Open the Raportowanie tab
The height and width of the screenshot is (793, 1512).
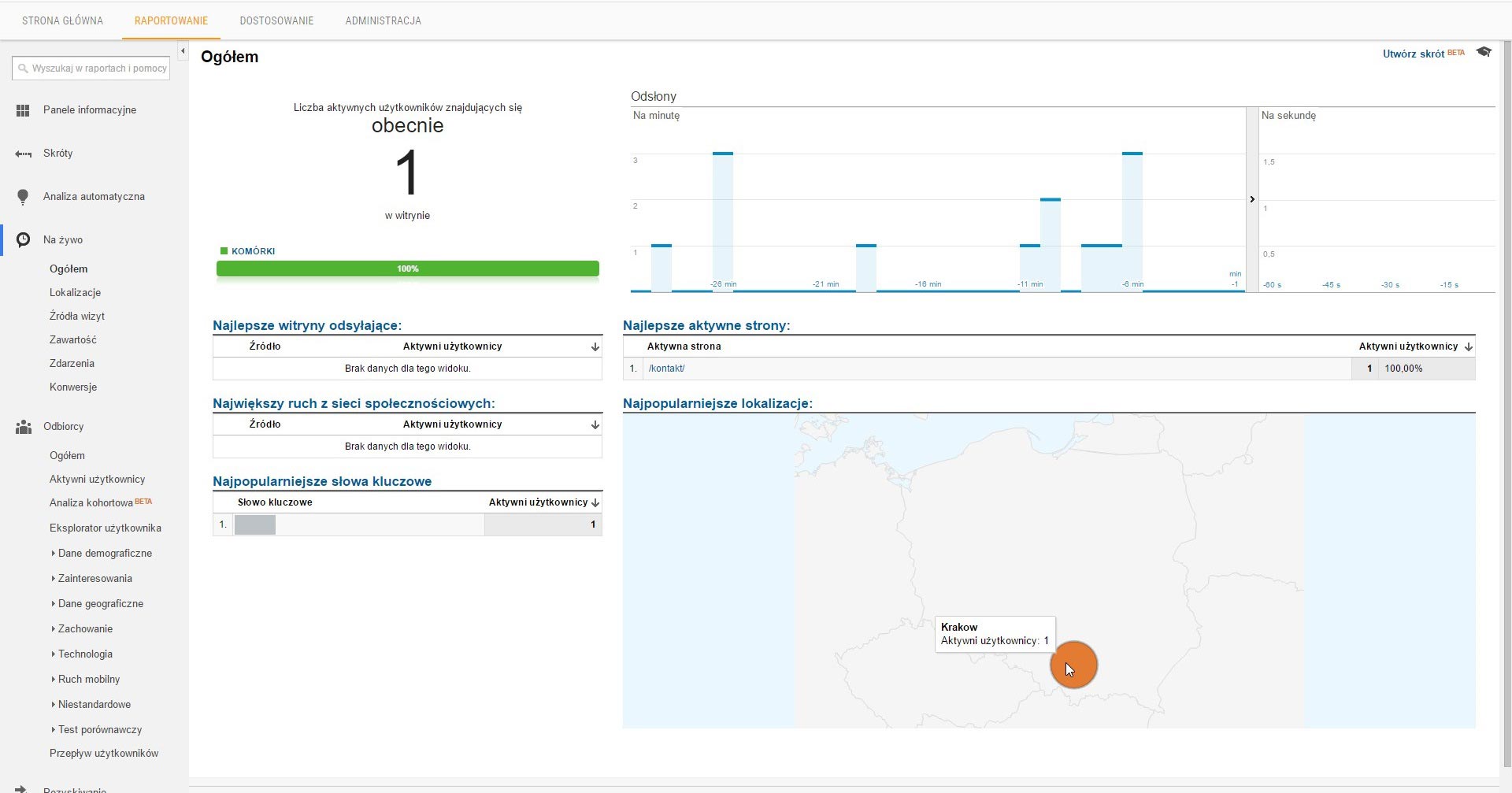tap(171, 20)
